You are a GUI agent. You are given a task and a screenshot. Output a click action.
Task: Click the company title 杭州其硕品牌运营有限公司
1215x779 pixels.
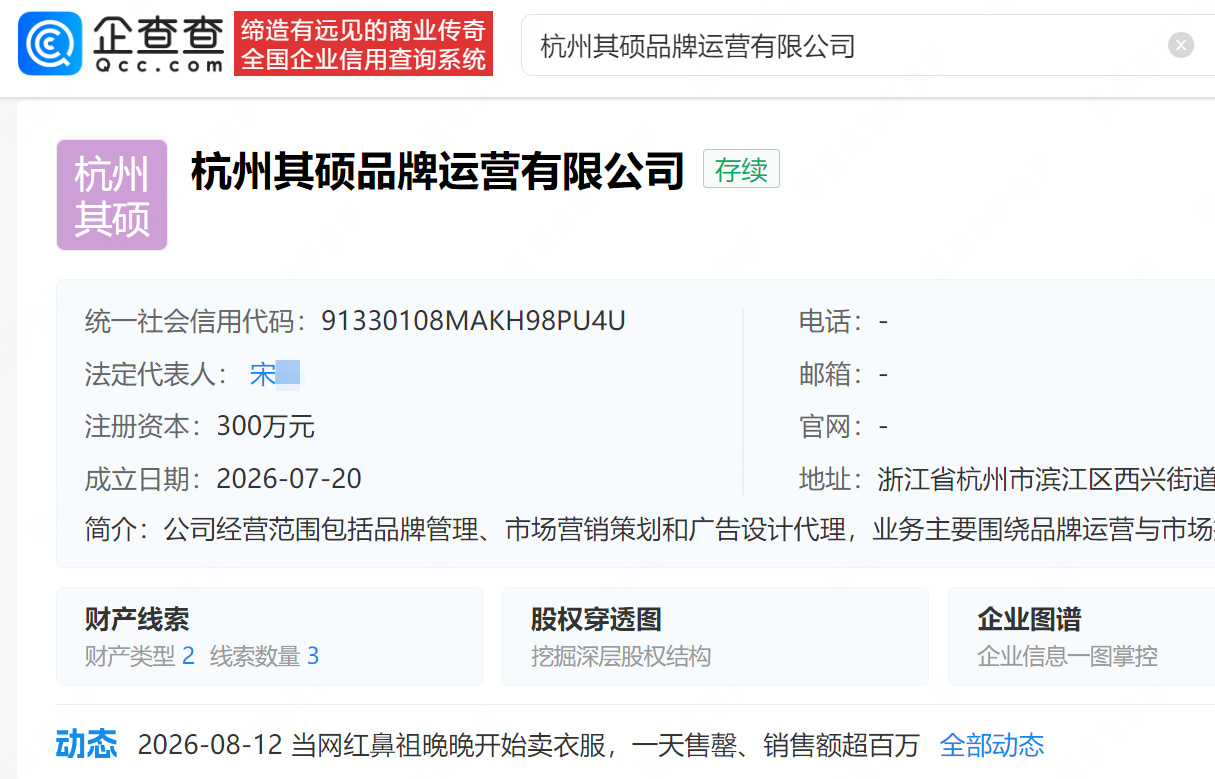coord(437,171)
